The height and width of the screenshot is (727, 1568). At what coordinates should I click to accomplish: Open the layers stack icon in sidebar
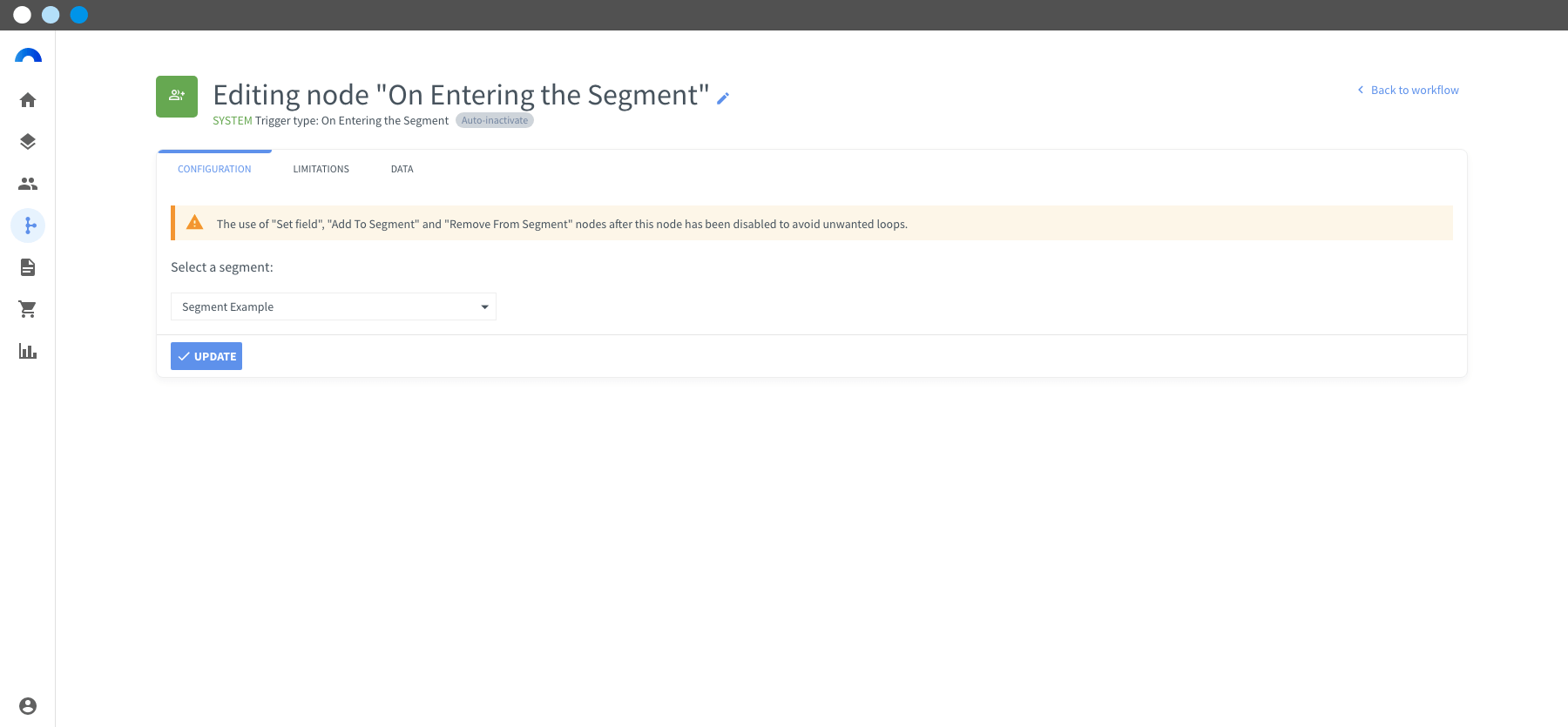click(28, 142)
